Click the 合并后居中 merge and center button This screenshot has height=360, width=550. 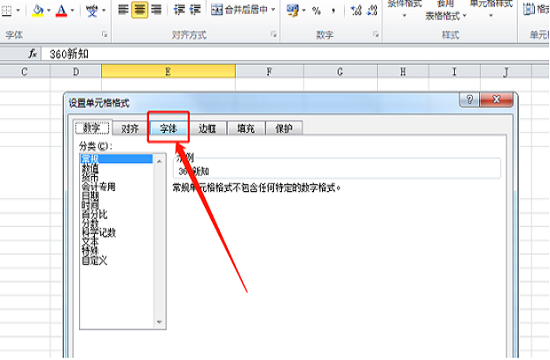[240, 10]
